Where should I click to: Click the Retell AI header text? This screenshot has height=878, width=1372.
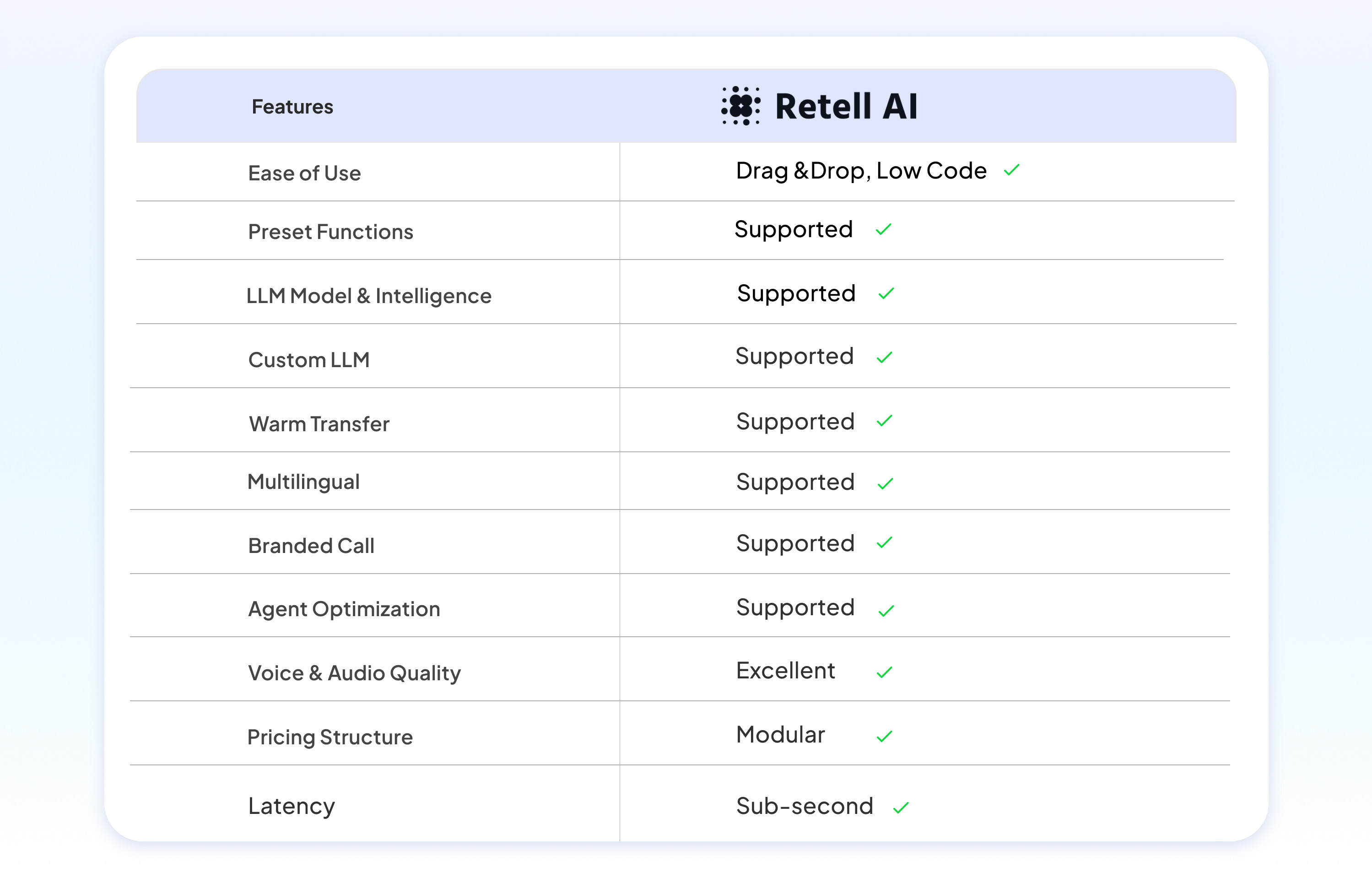tap(846, 107)
